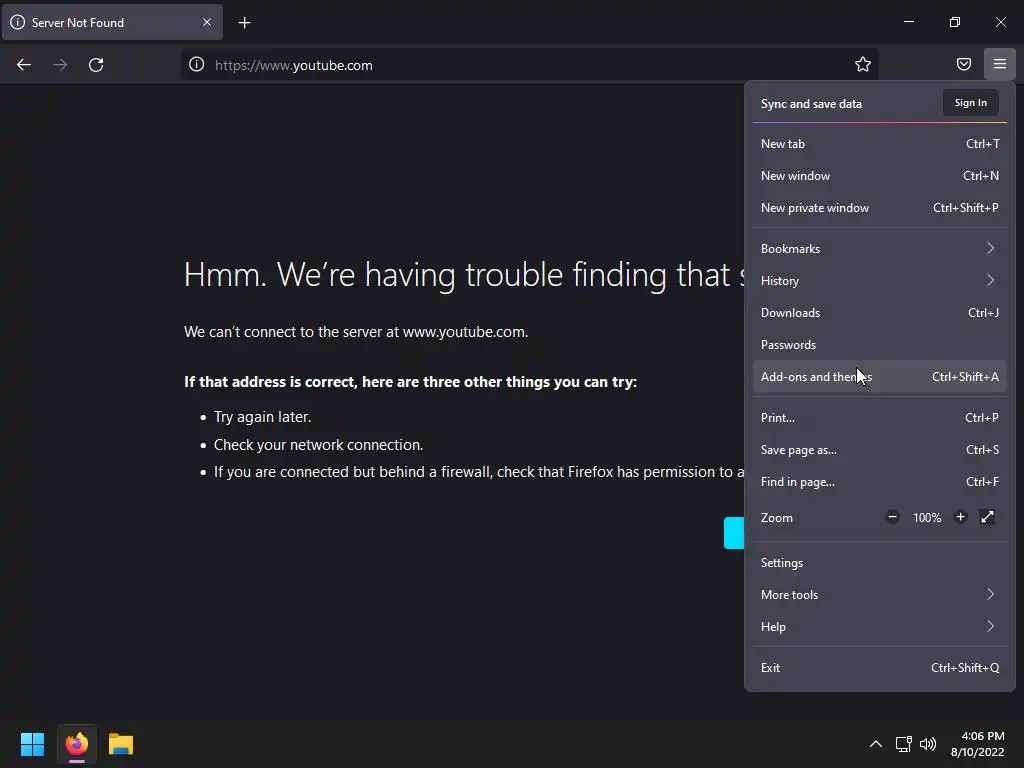Screen dimensions: 1024x768
Task: Enter full screen mode from Zoom row
Action: 987,517
